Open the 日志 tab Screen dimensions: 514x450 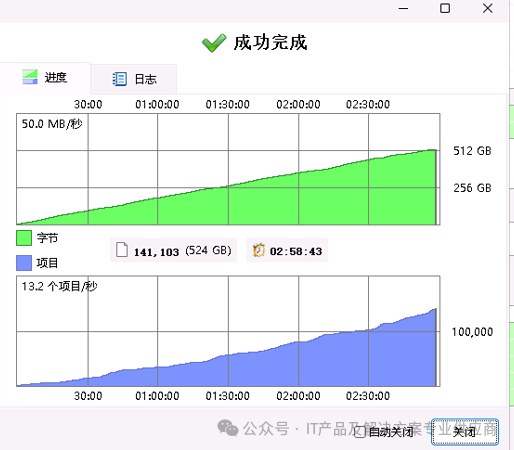tap(134, 79)
